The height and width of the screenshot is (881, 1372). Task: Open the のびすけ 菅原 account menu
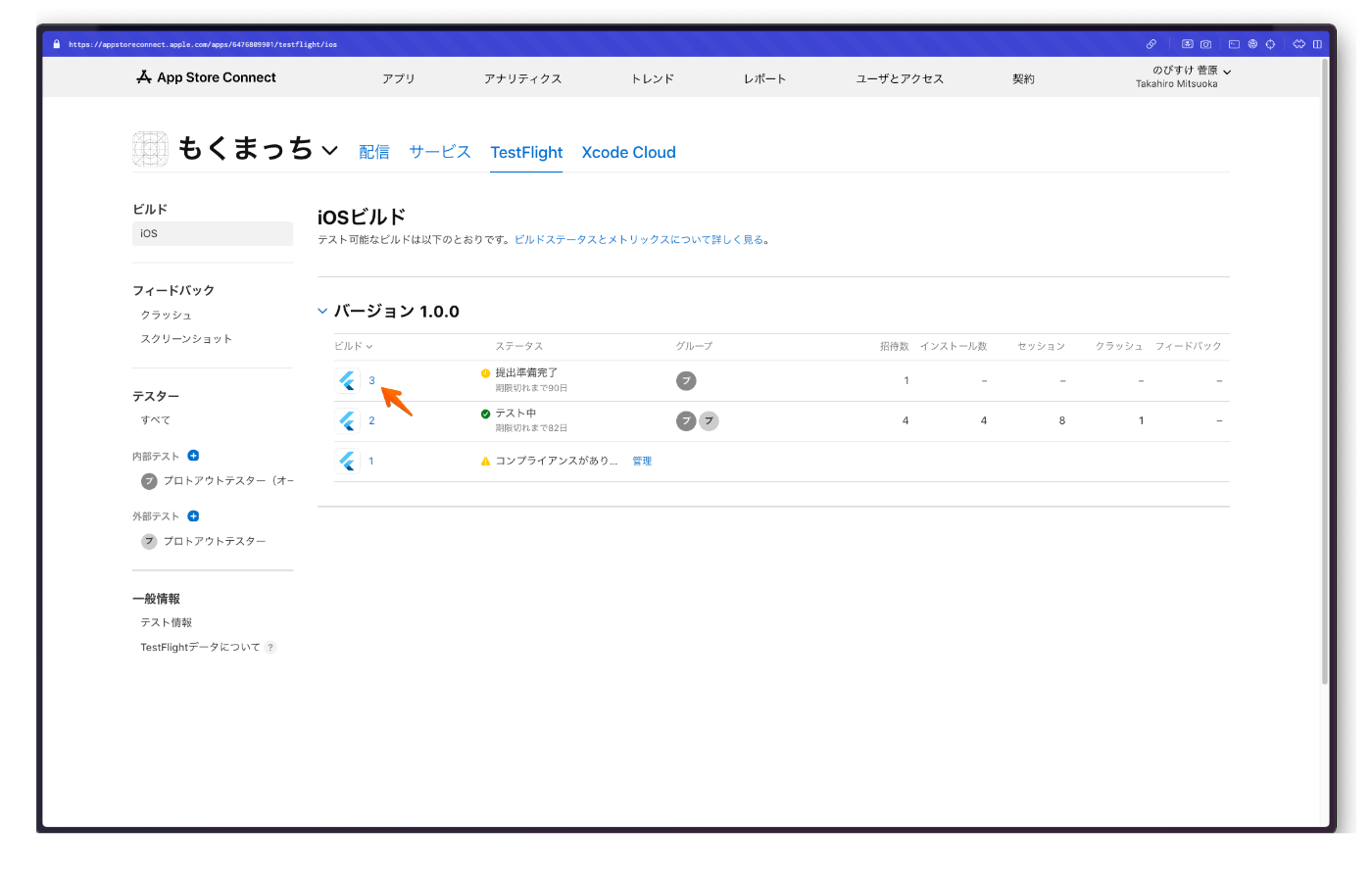coord(1183,76)
